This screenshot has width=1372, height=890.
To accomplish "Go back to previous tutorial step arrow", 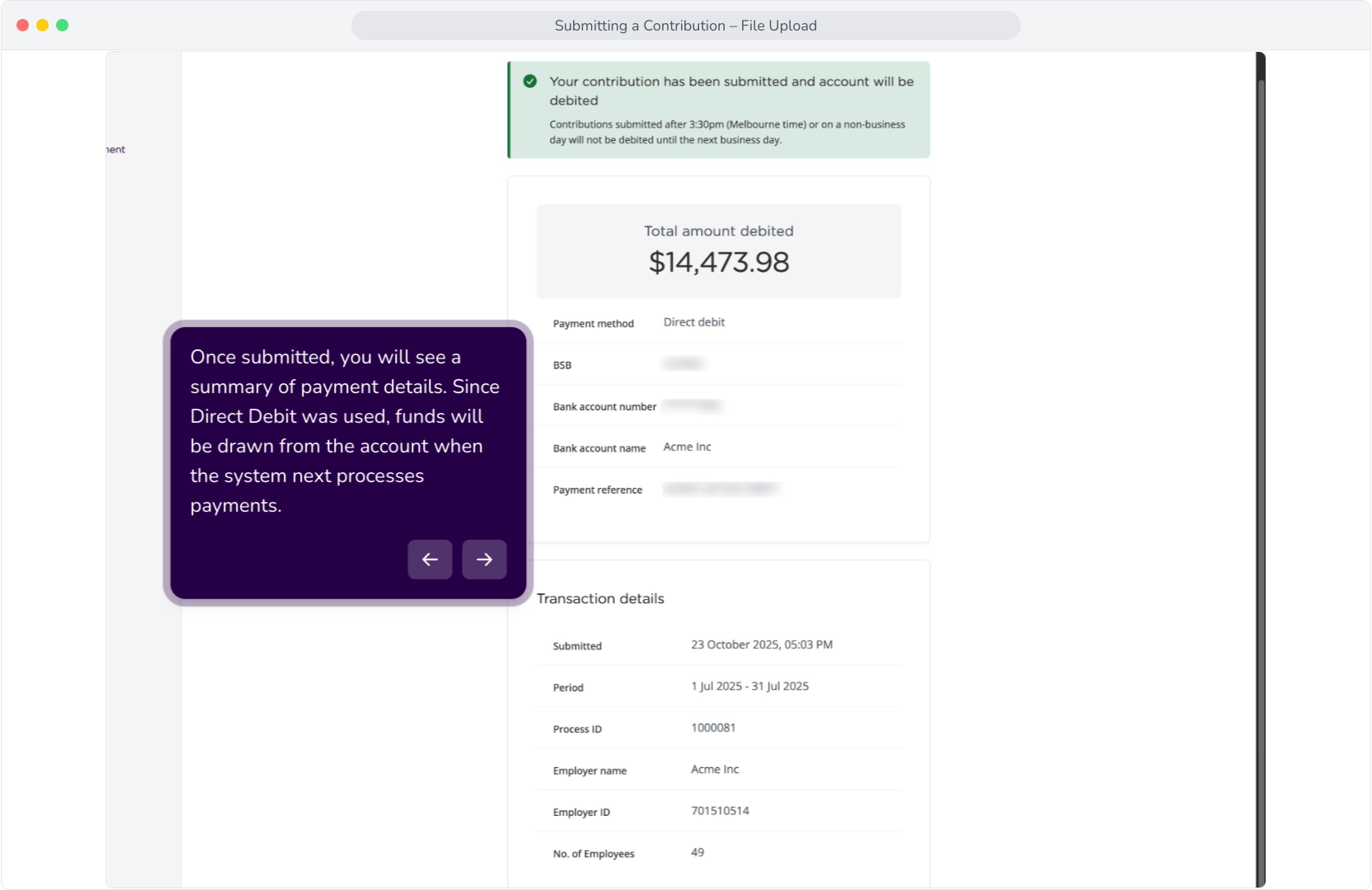I will (430, 560).
